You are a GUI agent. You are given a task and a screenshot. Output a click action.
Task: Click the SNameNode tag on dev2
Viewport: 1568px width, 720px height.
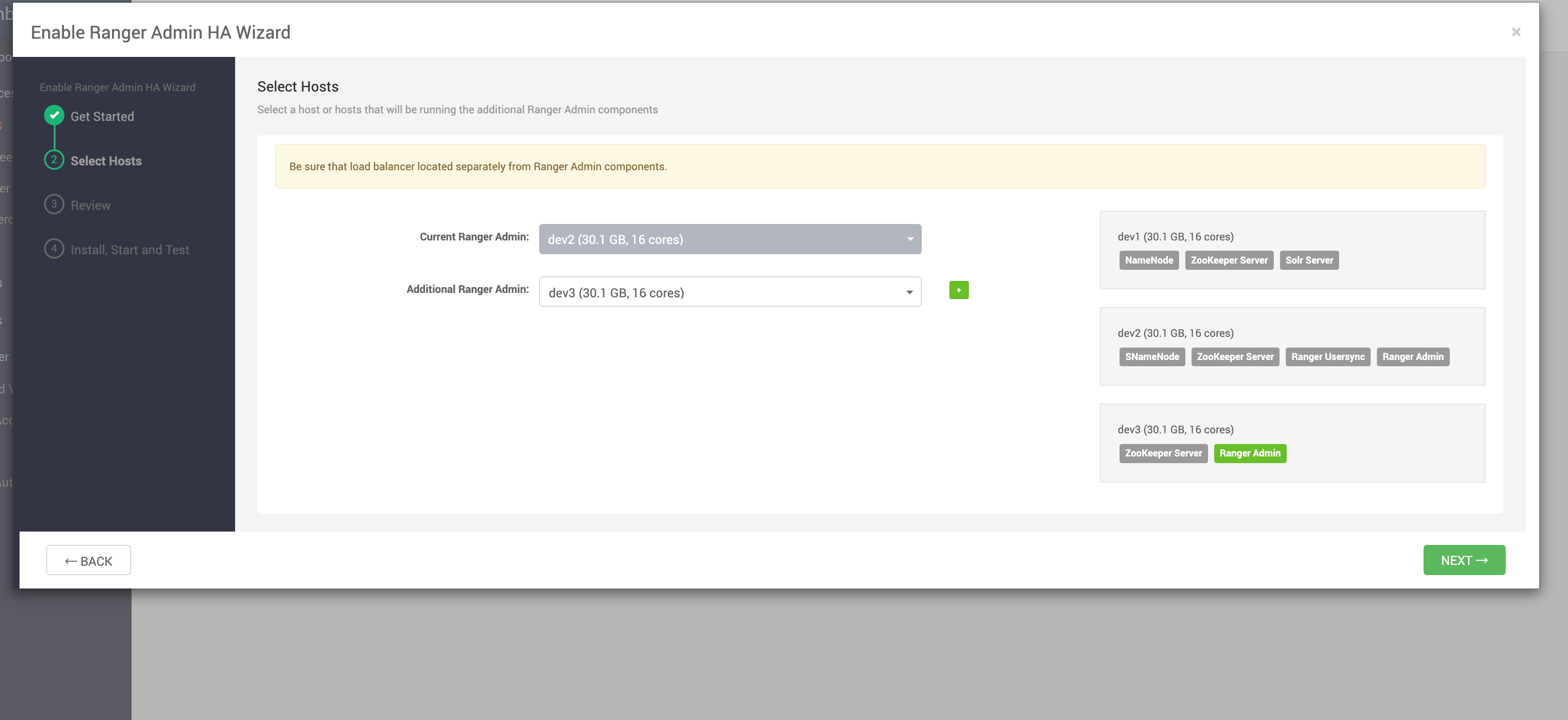(1151, 357)
